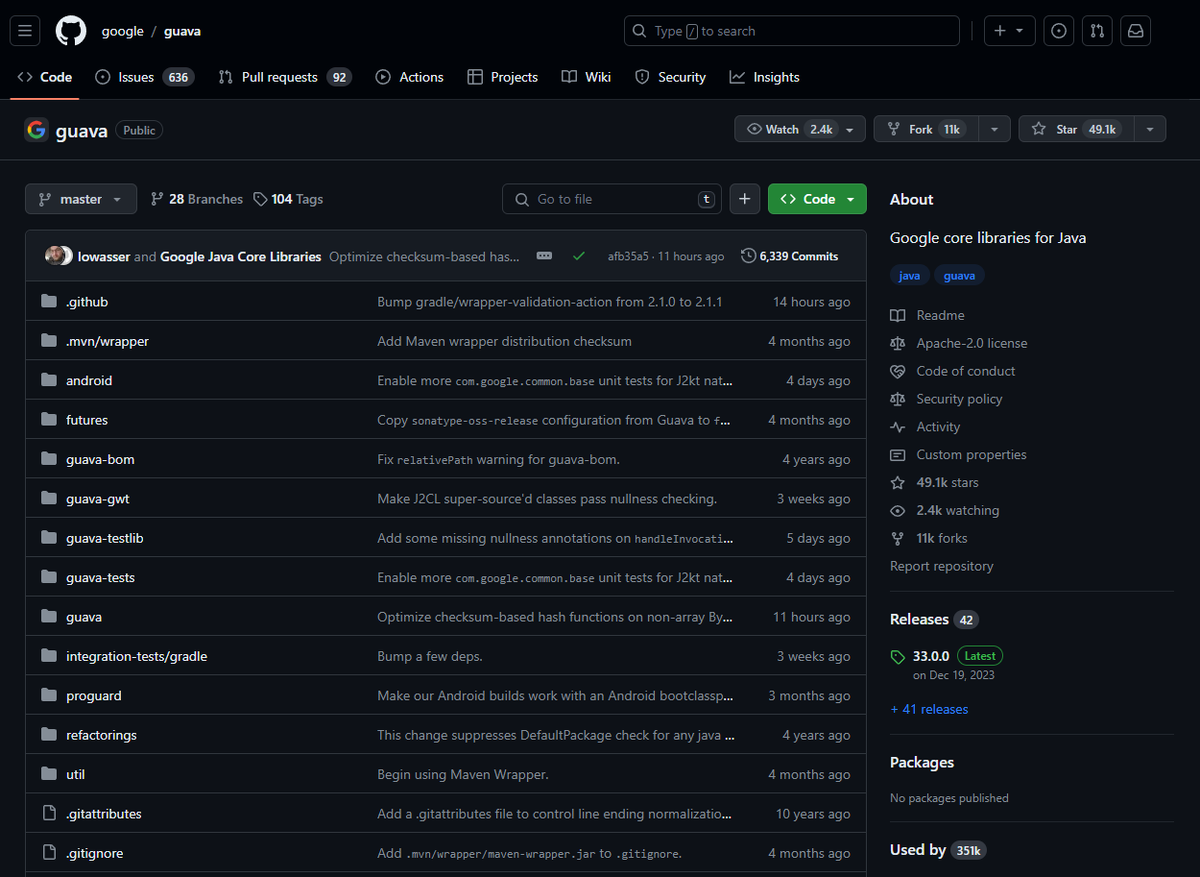Switch to the Projects tab
Image resolution: width=1200 pixels, height=877 pixels.
click(x=502, y=77)
